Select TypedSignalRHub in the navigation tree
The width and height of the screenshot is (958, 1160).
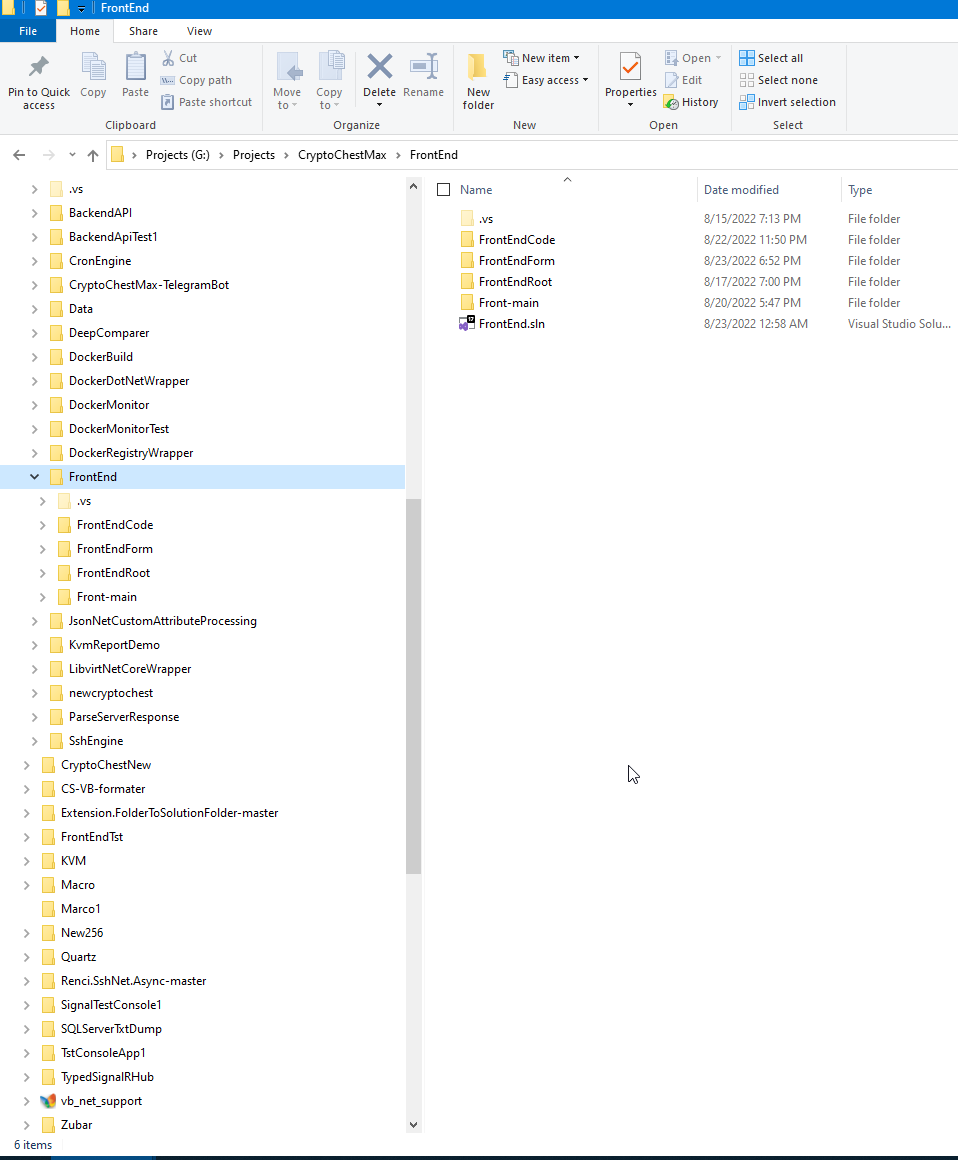coord(107,1077)
